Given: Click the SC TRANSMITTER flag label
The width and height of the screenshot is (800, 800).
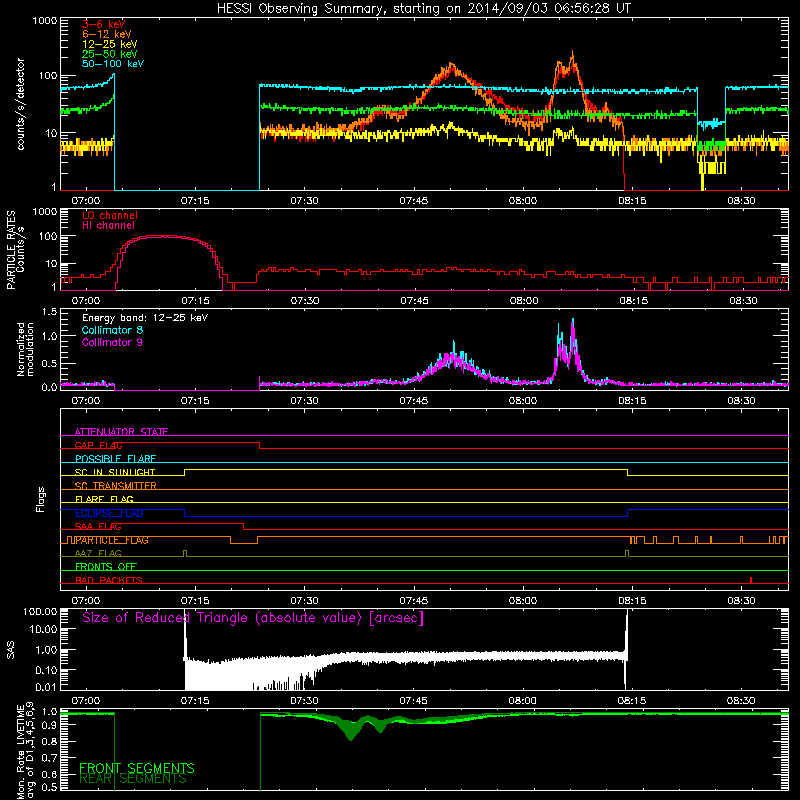Looking at the screenshot, I should (x=116, y=486).
